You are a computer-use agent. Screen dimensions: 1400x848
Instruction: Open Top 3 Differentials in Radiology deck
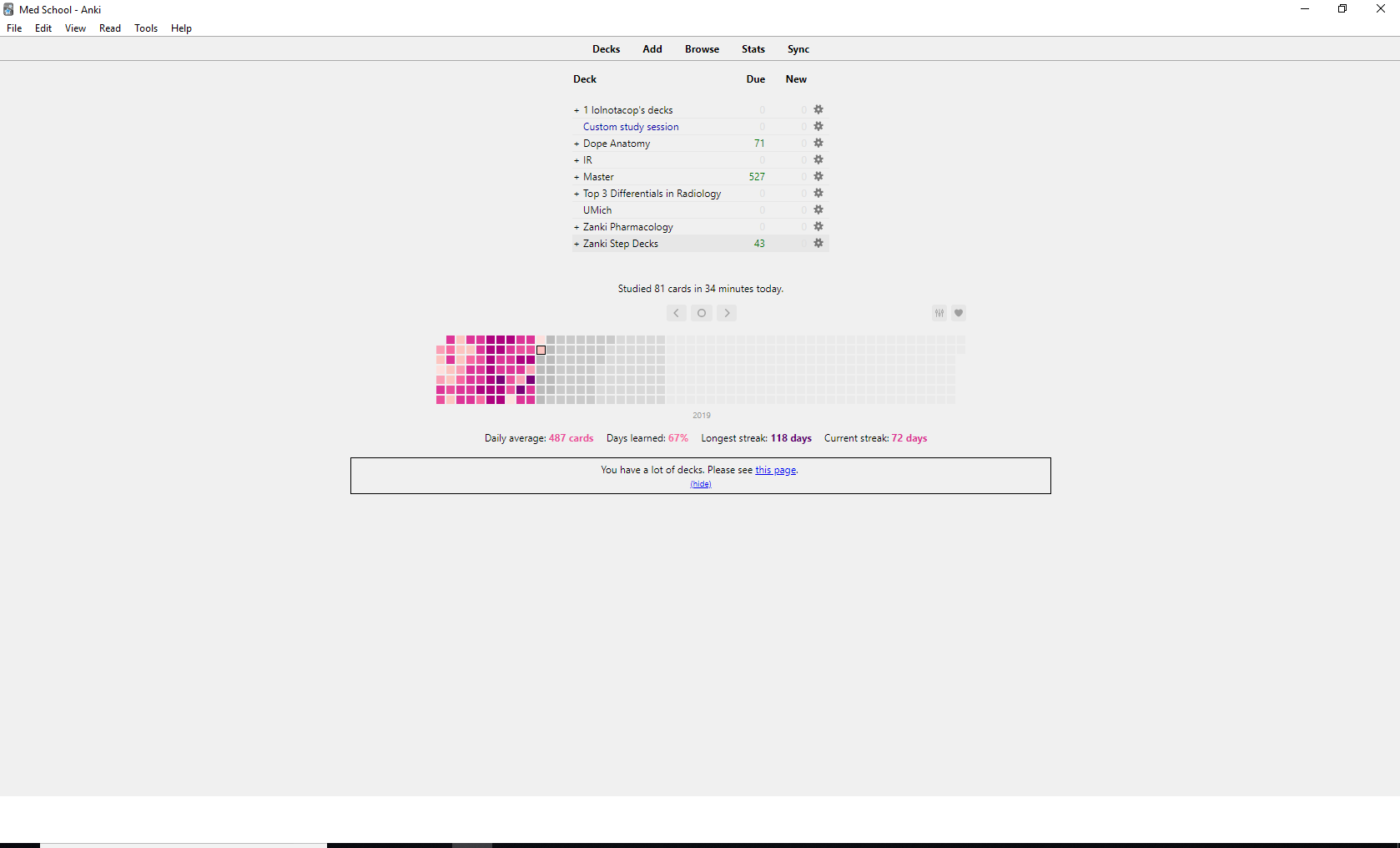[652, 194]
